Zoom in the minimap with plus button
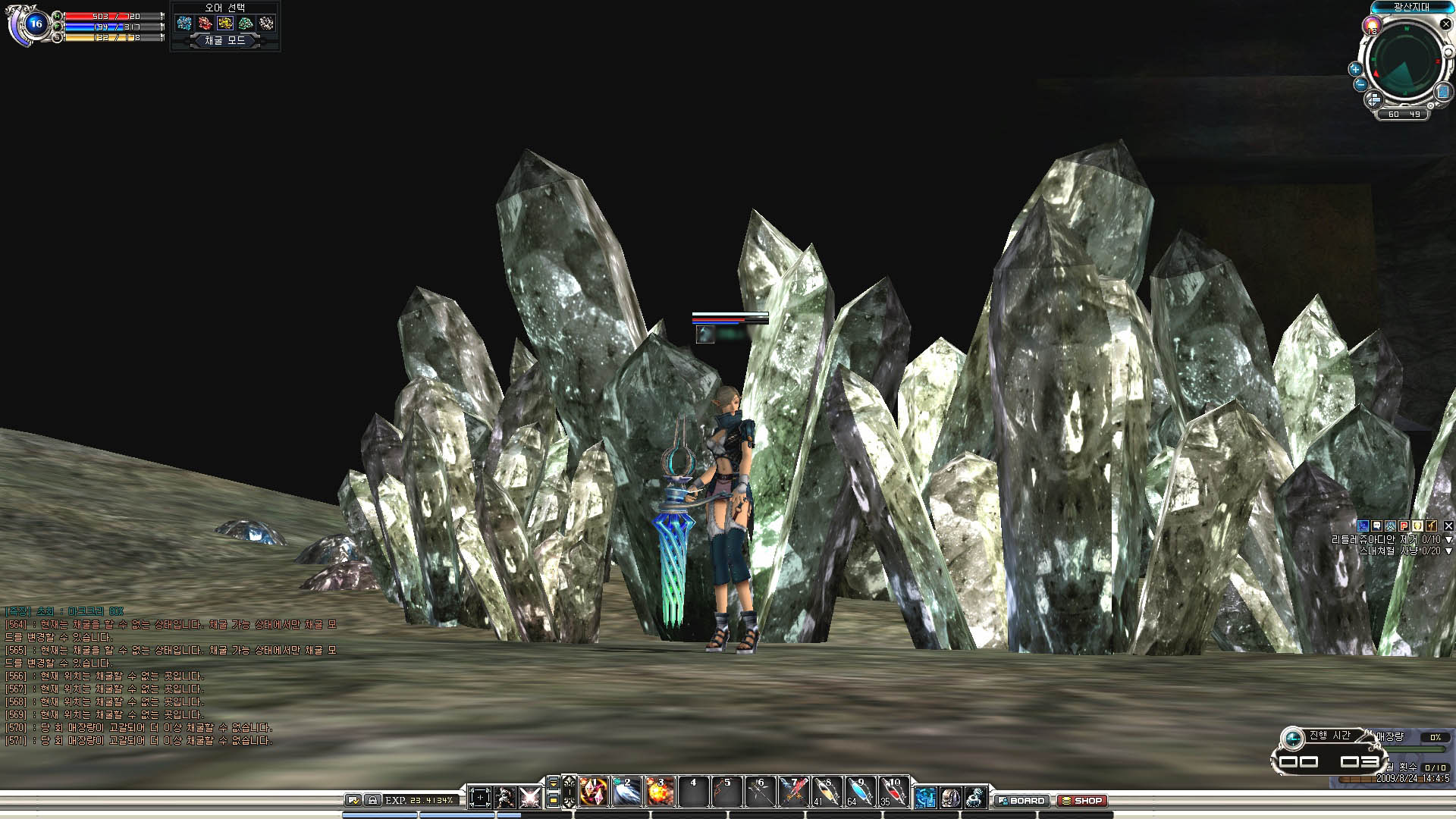 pyautogui.click(x=1356, y=69)
